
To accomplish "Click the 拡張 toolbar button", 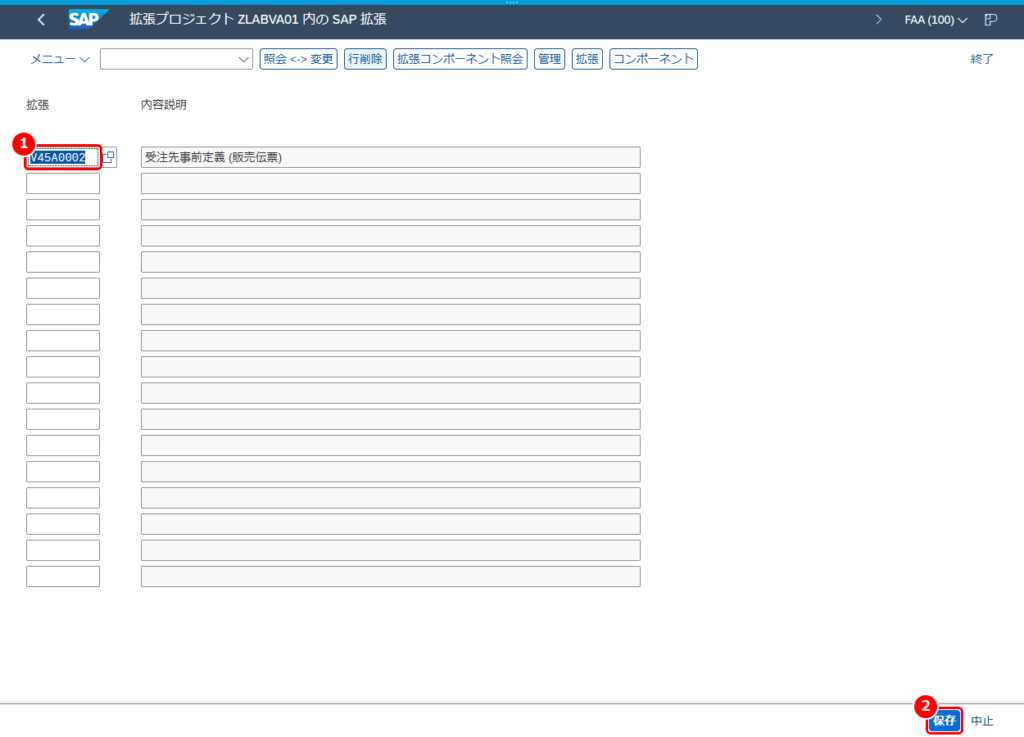I will (587, 59).
